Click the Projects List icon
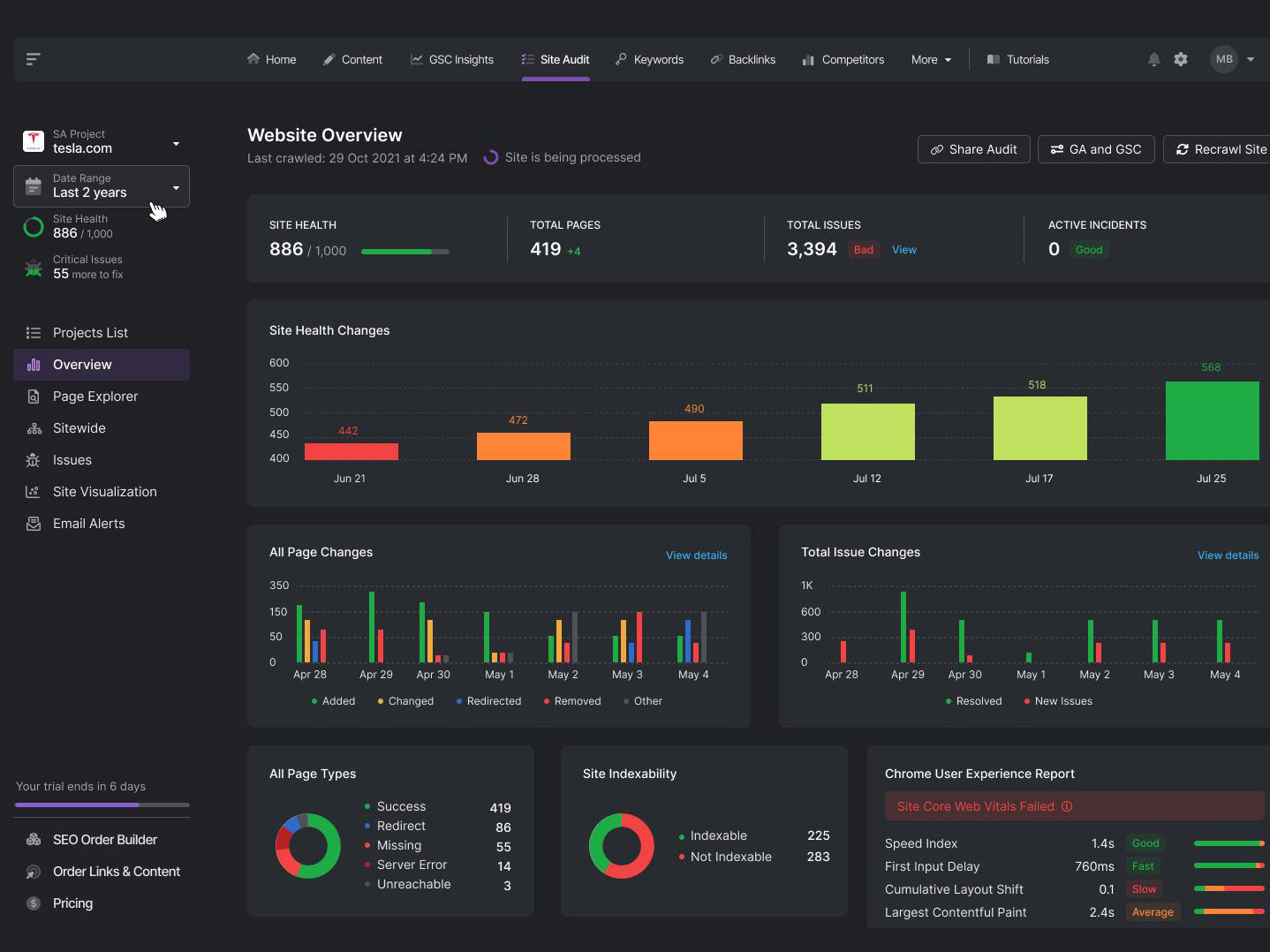 [34, 333]
